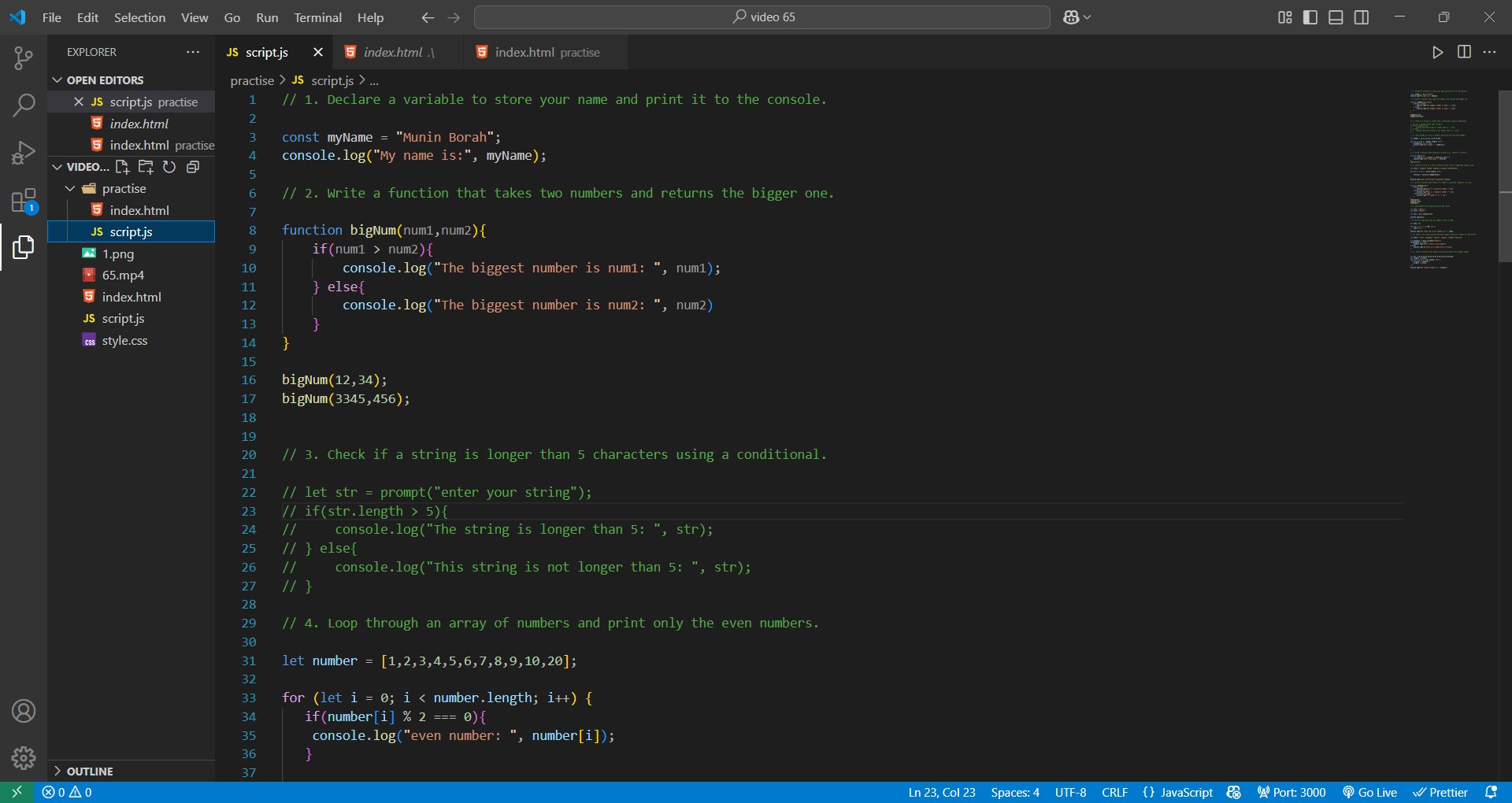Open the Search view
The width and height of the screenshot is (1512, 803).
click(24, 105)
